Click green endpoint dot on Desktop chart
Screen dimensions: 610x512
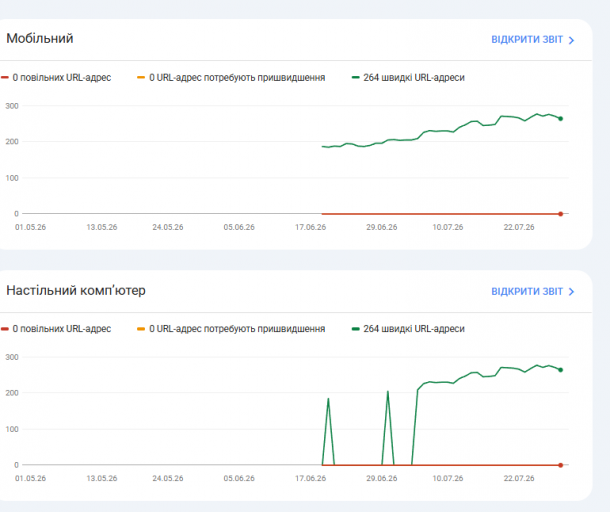561,370
